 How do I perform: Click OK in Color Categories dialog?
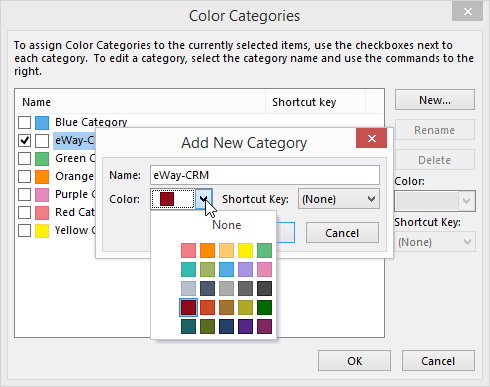(x=354, y=361)
